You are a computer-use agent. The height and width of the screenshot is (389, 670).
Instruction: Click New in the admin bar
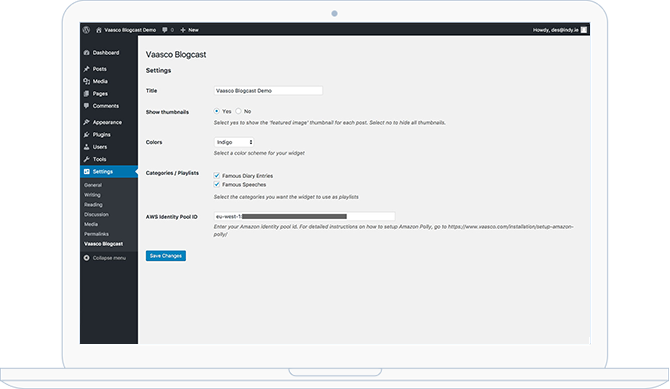pos(194,30)
